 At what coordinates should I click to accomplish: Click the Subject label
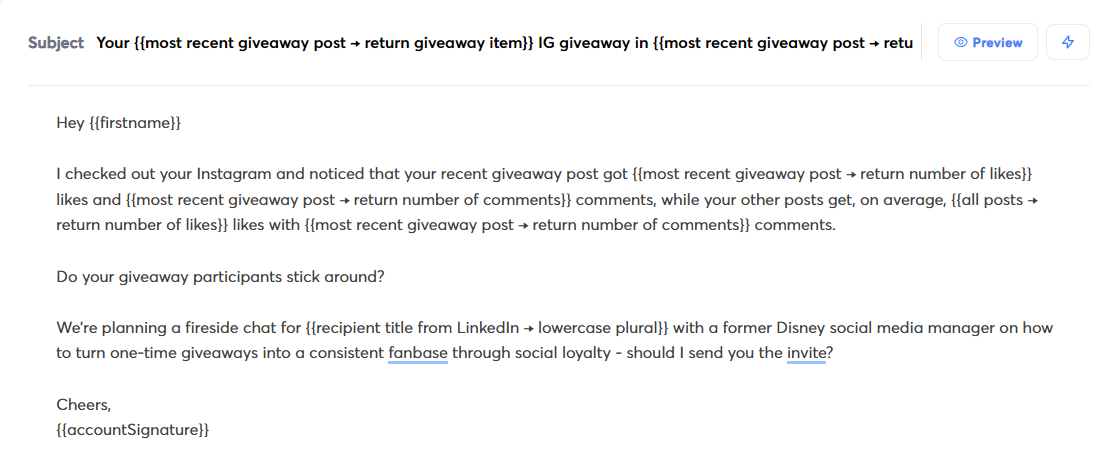[x=56, y=43]
